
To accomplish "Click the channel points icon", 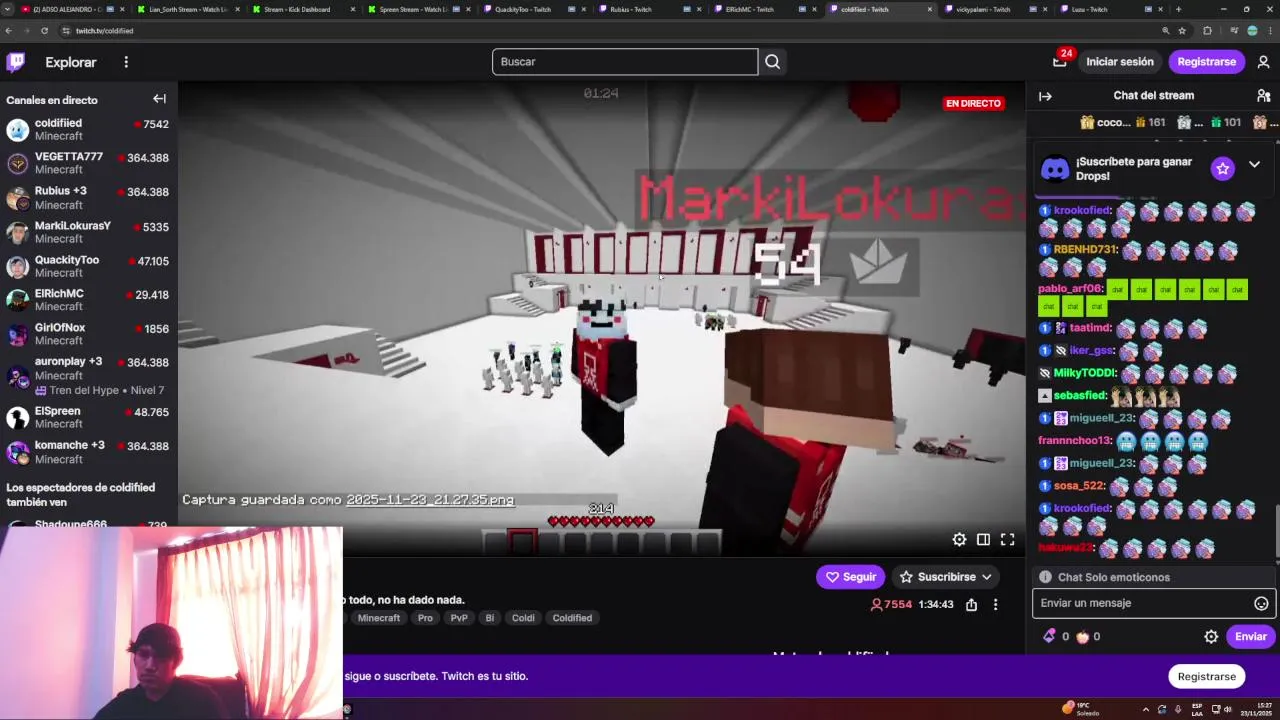I will [1082, 636].
